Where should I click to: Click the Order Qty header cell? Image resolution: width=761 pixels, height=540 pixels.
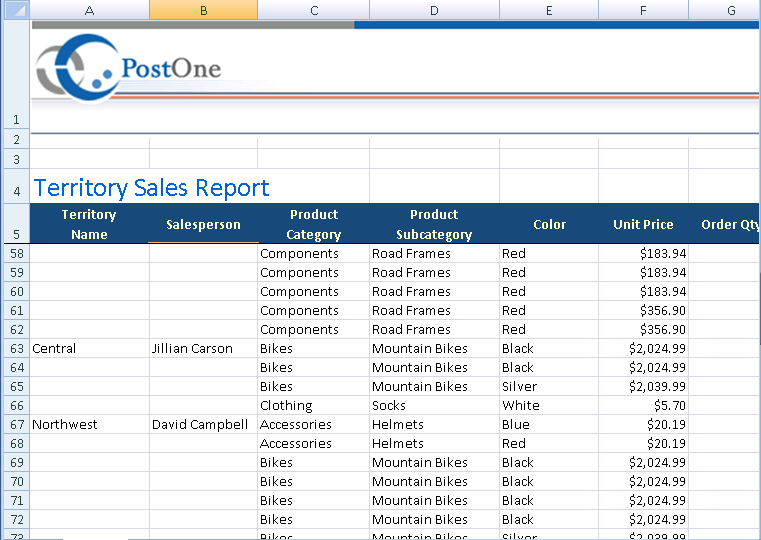(x=725, y=224)
